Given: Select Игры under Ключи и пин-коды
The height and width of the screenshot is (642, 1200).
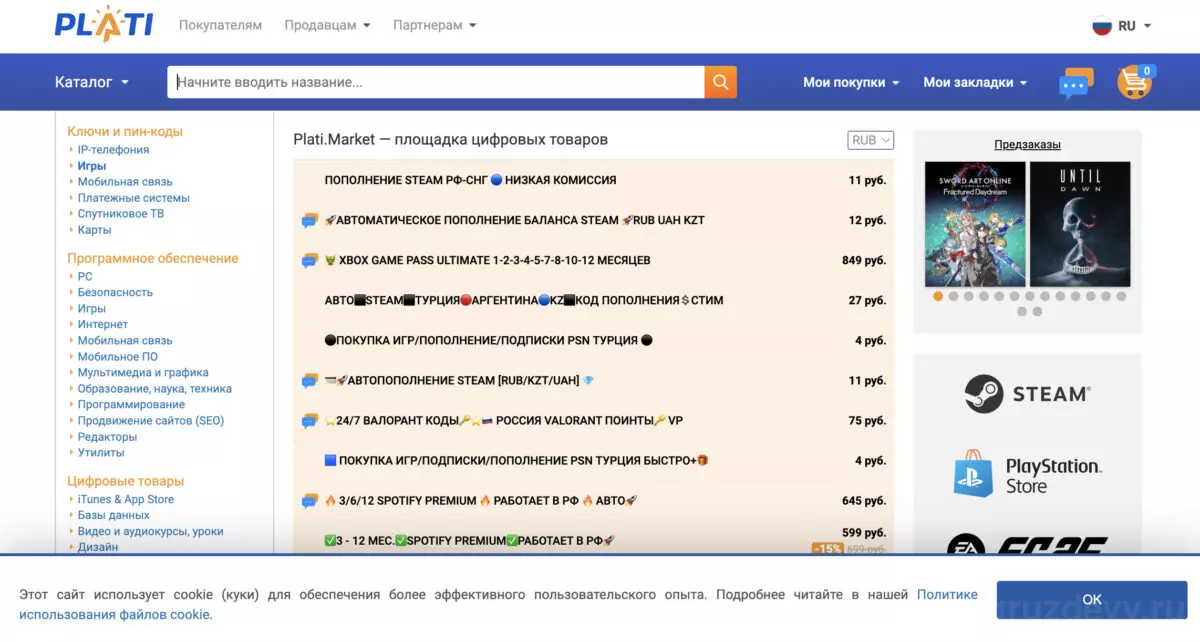Looking at the screenshot, I should click(x=92, y=166).
